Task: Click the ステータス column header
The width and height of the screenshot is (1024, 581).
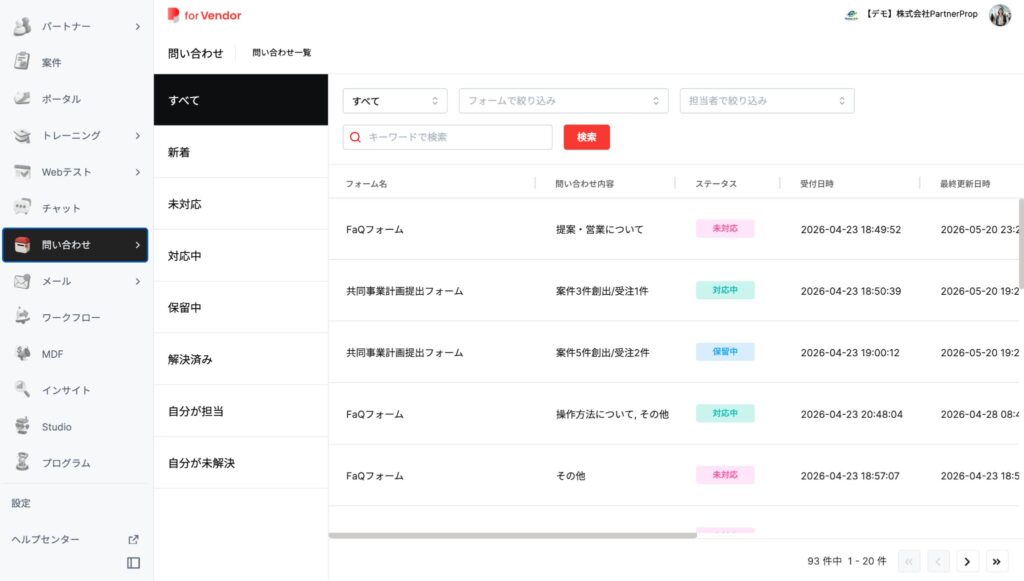Action: [716, 184]
